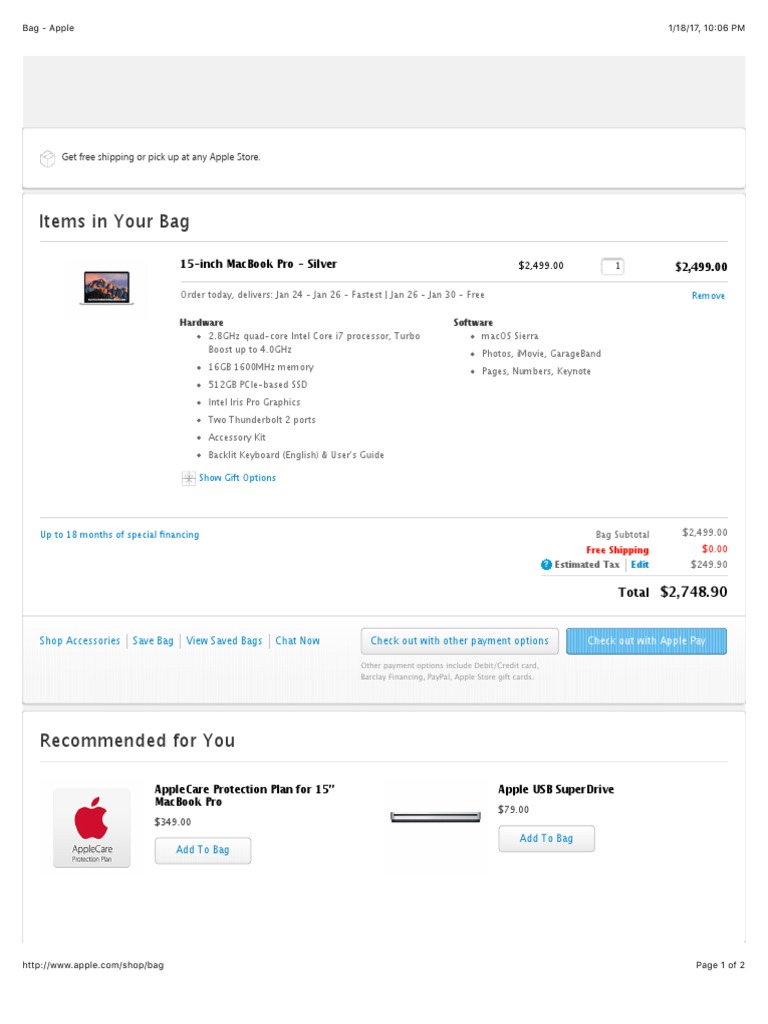The image size is (768, 1024).
Task: Check out with Apple Pay
Action: point(646,641)
